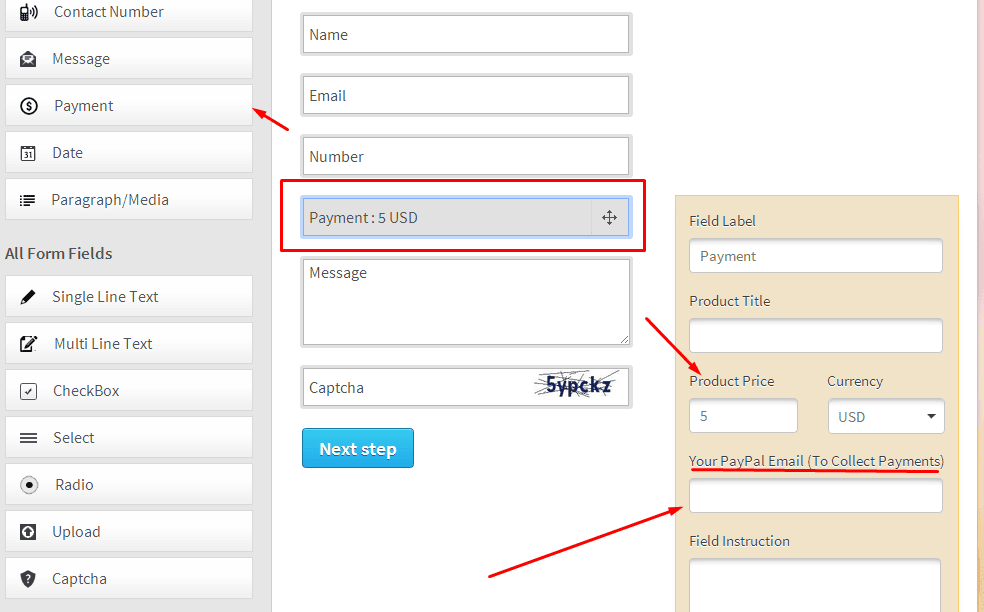Click the Multi Line Text edit icon
Image resolution: width=984 pixels, height=612 pixels.
28,343
